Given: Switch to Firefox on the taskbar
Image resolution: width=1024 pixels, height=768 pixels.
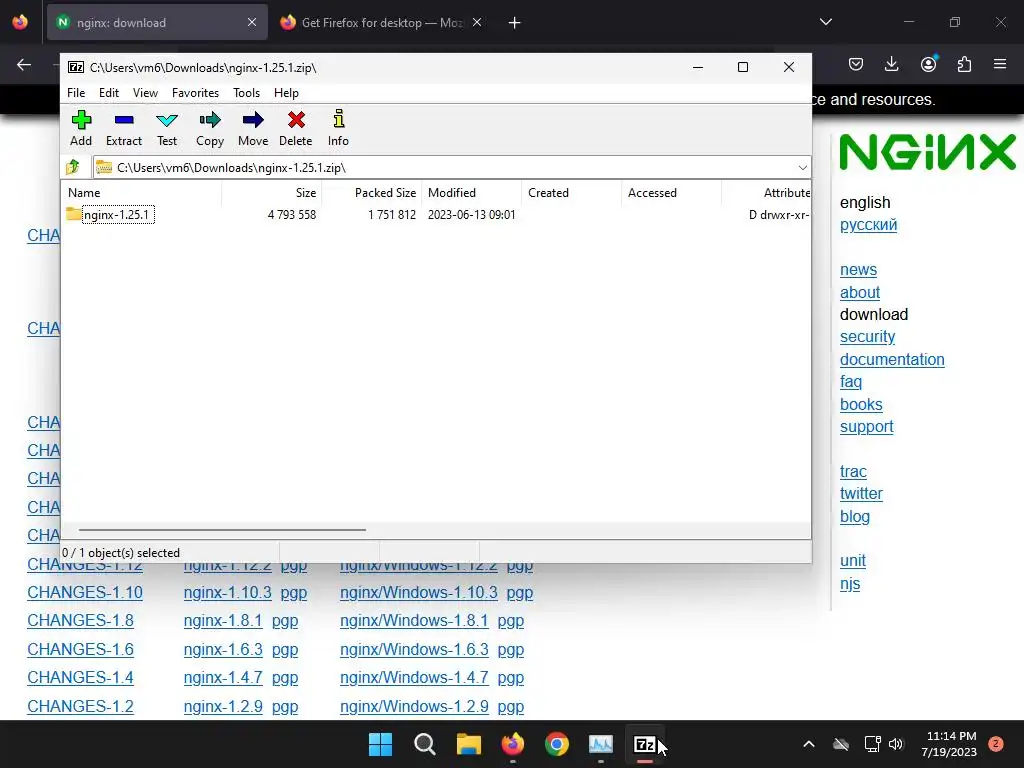Looking at the screenshot, I should (x=513, y=744).
